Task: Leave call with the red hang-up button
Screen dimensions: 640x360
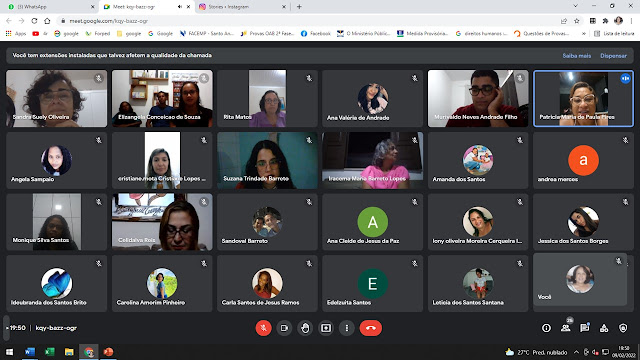Action: tap(371, 328)
